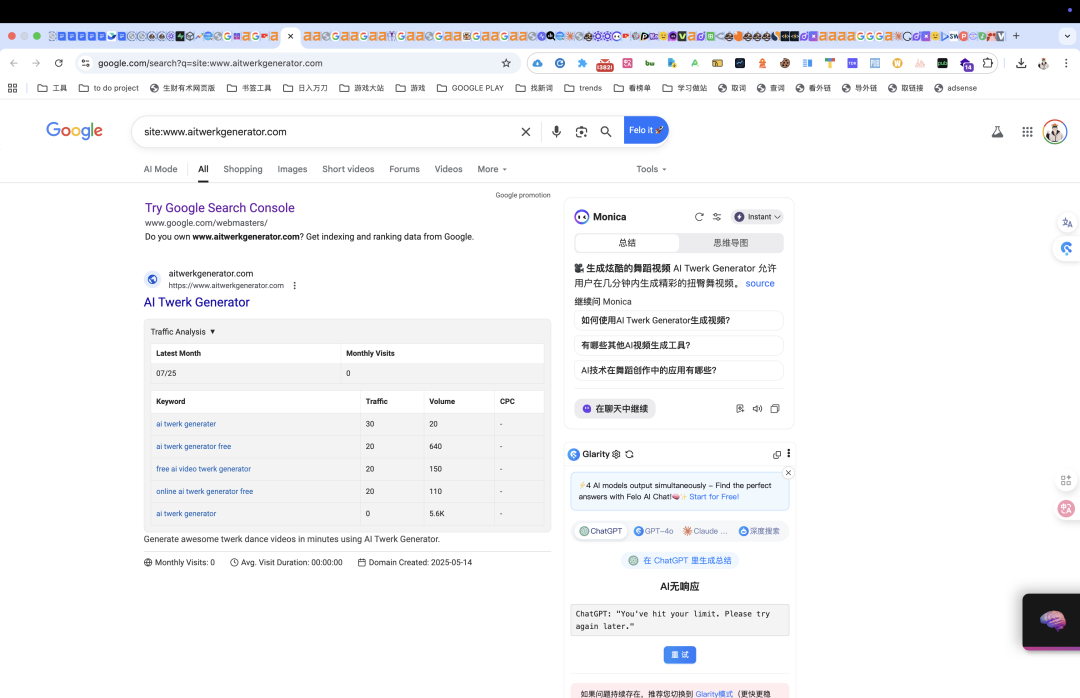Open the Google apps grid
Screen dimensions: 1080x698
point(1027,132)
